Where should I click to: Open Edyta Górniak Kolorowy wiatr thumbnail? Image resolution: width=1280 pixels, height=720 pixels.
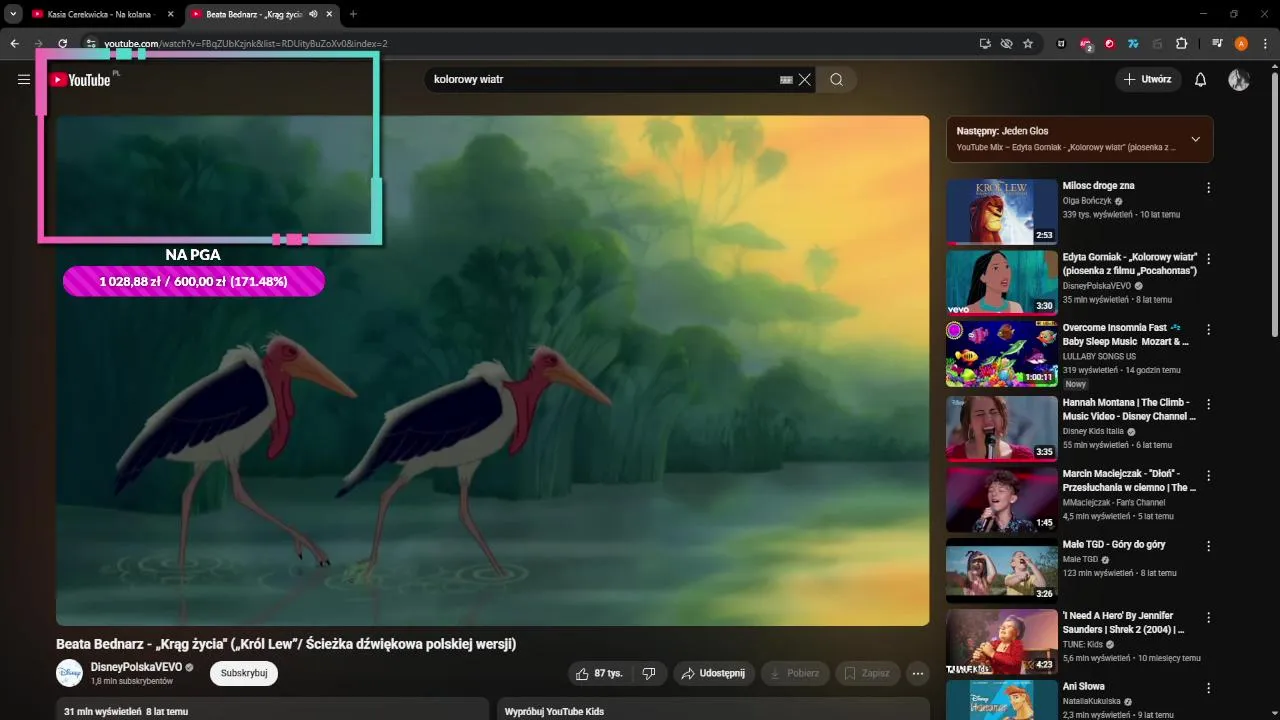(1002, 282)
